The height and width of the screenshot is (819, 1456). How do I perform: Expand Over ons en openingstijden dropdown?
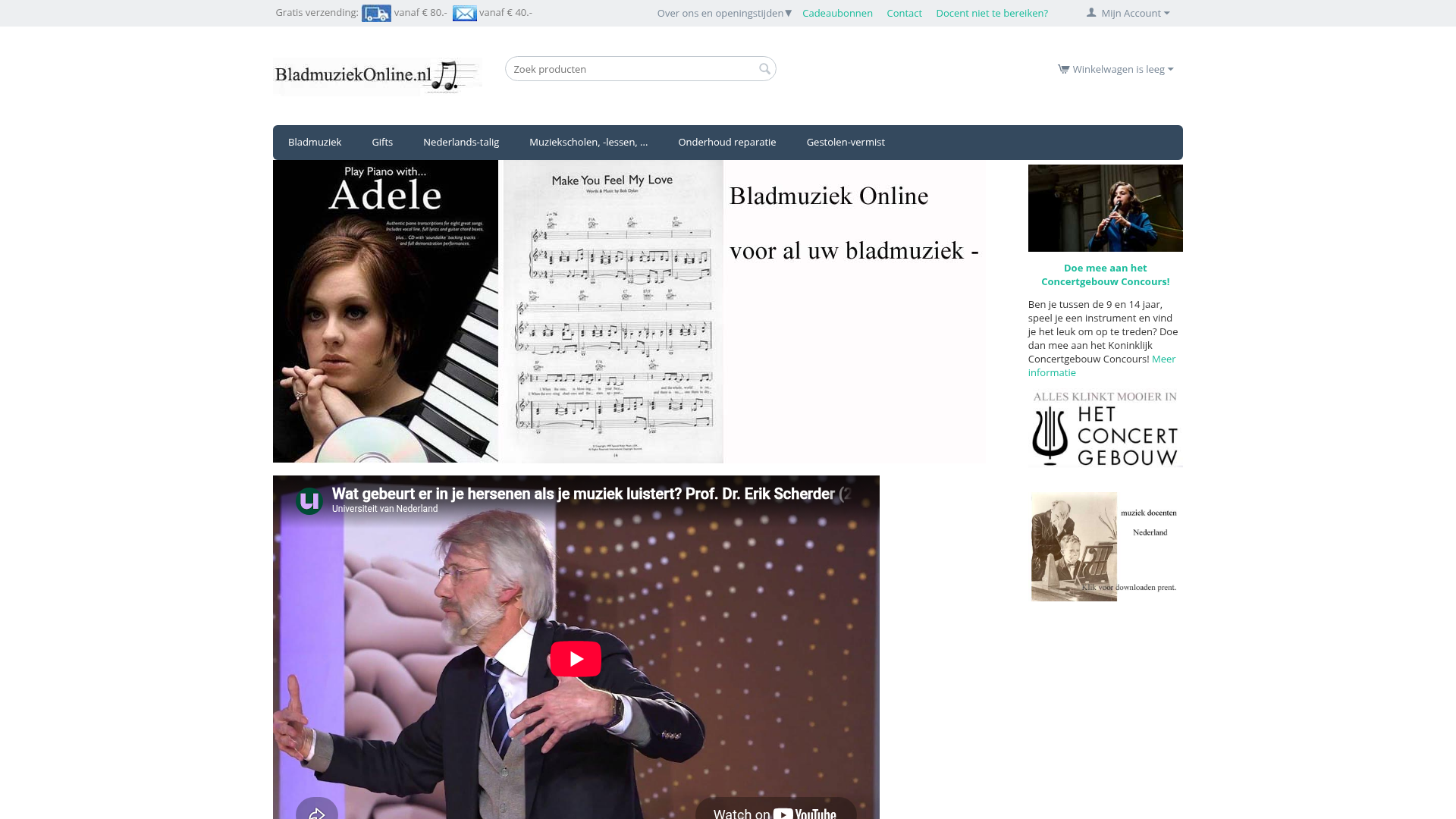pyautogui.click(x=724, y=13)
